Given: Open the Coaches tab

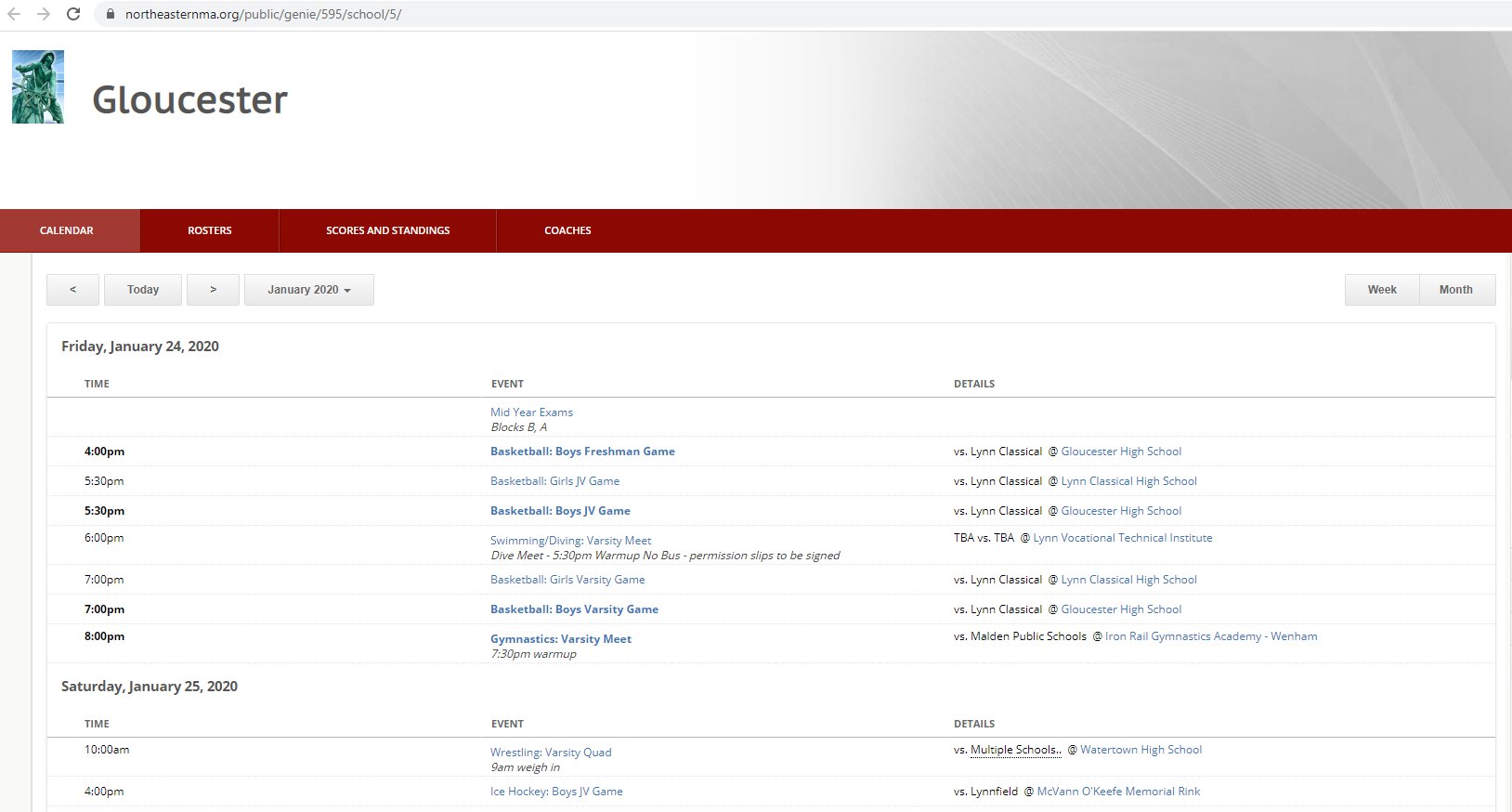Looking at the screenshot, I should point(567,230).
